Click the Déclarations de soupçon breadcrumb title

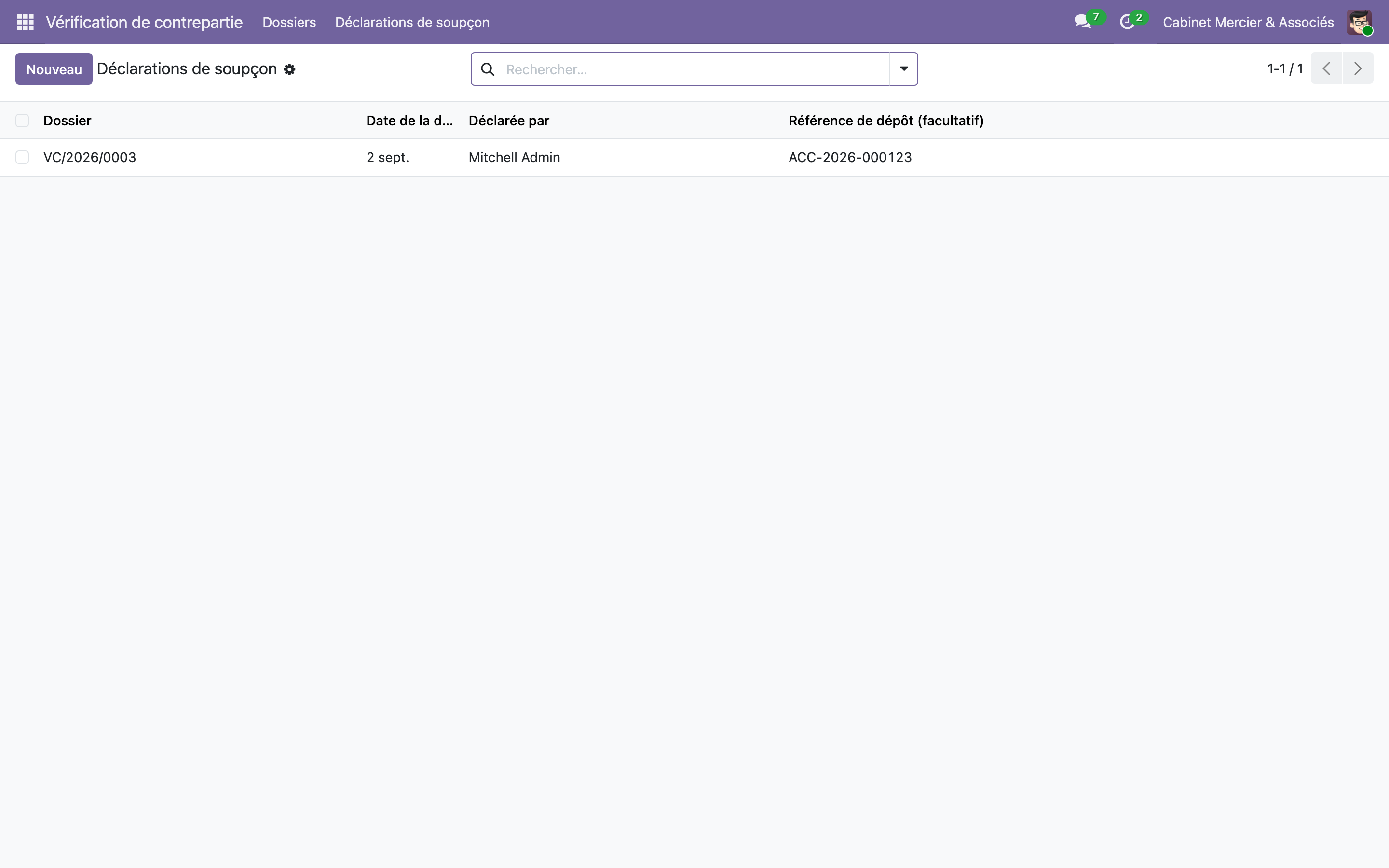point(187,69)
